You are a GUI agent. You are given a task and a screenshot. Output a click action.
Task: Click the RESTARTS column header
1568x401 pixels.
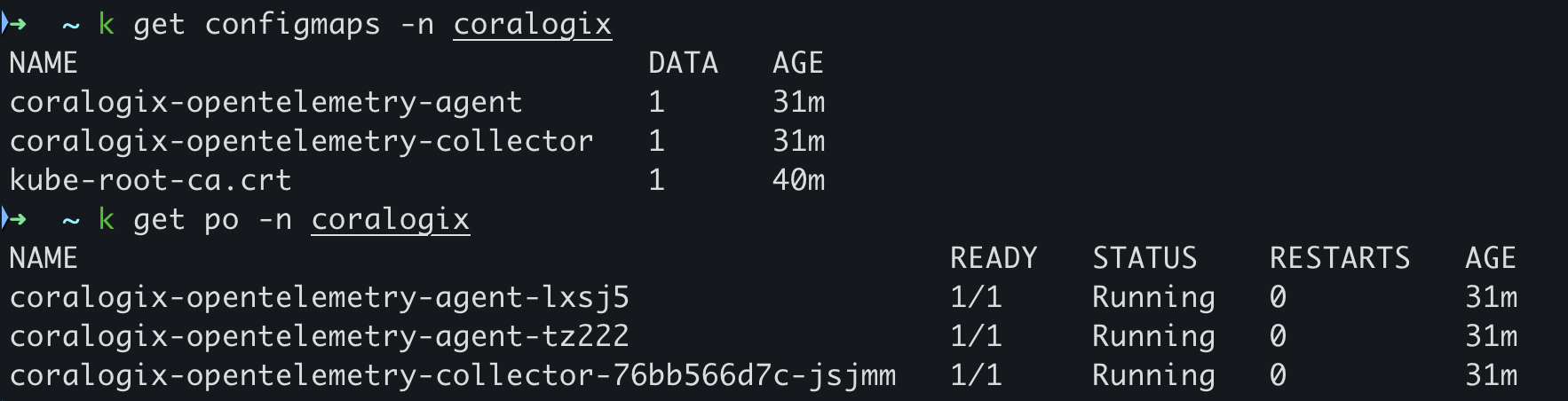pos(1340,258)
